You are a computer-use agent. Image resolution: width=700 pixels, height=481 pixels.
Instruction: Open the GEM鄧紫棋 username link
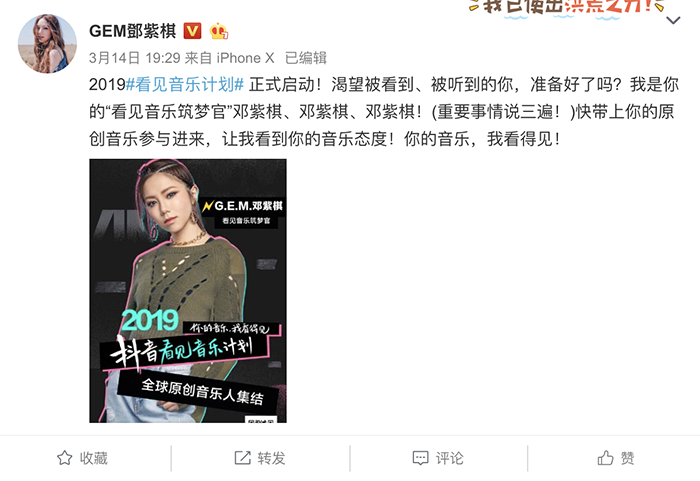click(x=132, y=31)
